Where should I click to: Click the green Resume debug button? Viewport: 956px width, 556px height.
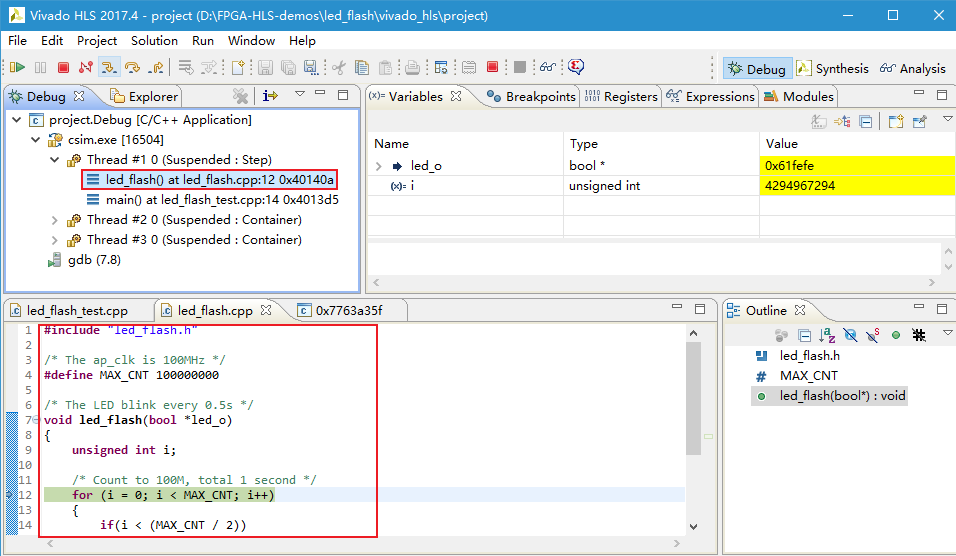pos(17,68)
